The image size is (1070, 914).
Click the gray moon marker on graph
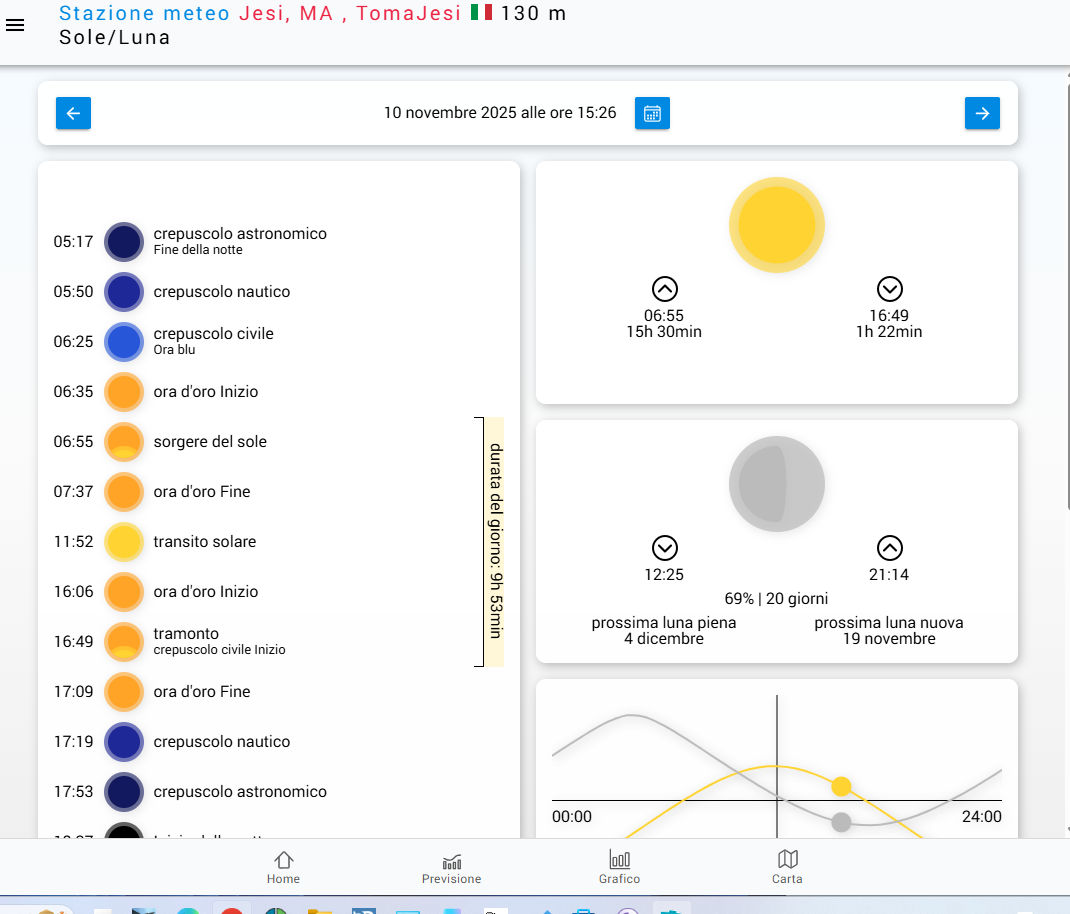coord(841,822)
